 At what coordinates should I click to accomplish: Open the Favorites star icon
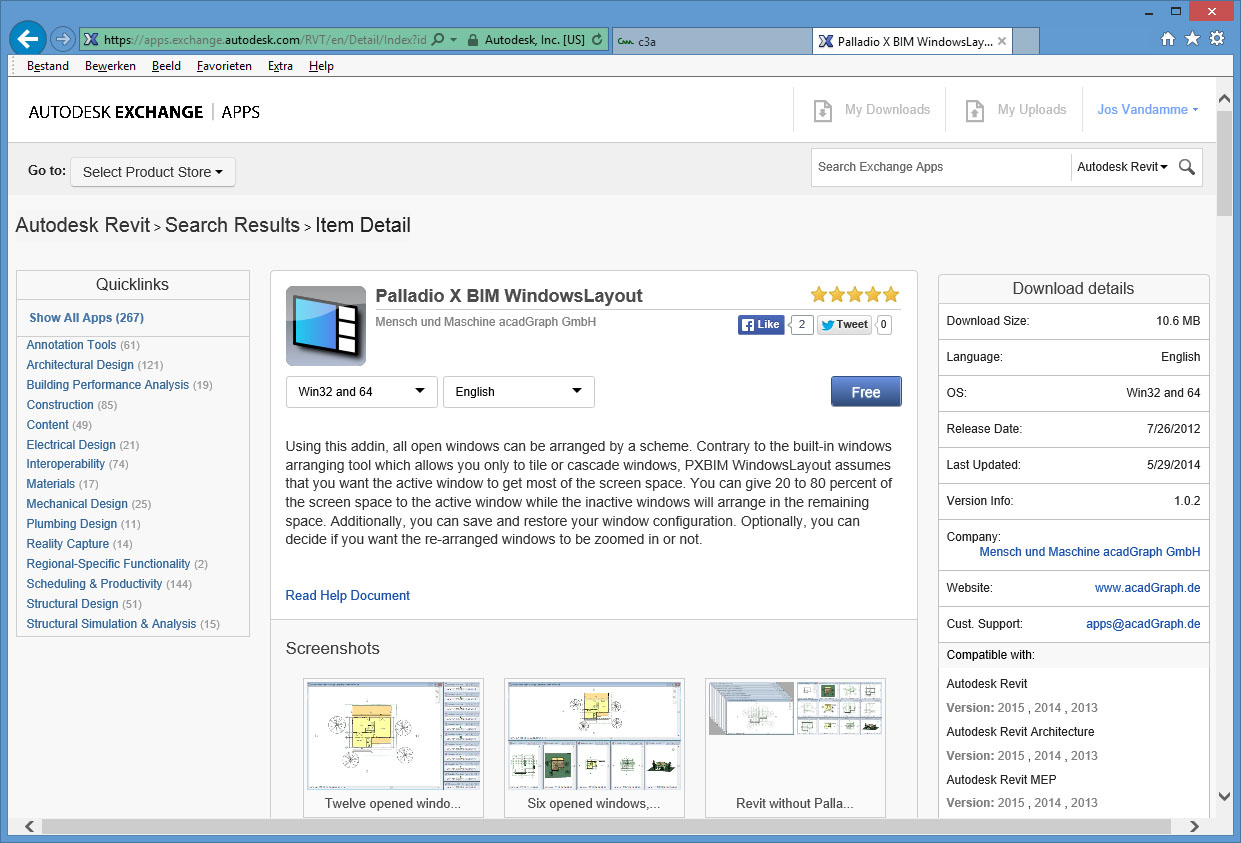coord(1192,39)
